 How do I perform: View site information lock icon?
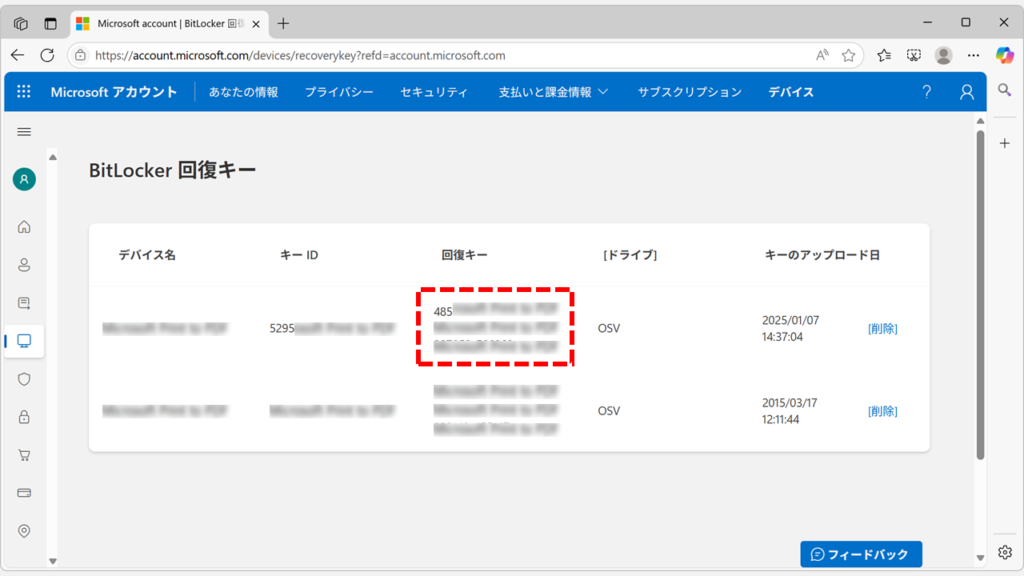[80, 56]
